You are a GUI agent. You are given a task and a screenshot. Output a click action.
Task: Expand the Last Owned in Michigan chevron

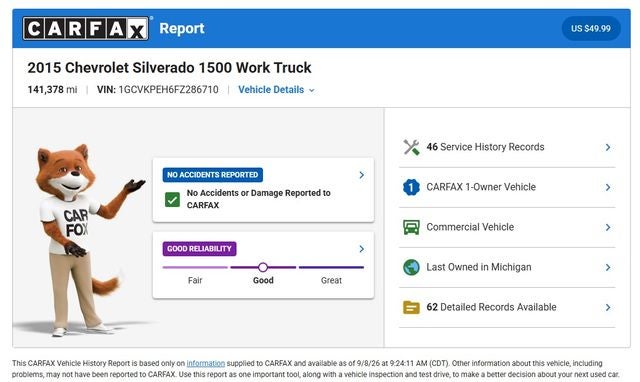pyautogui.click(x=608, y=267)
